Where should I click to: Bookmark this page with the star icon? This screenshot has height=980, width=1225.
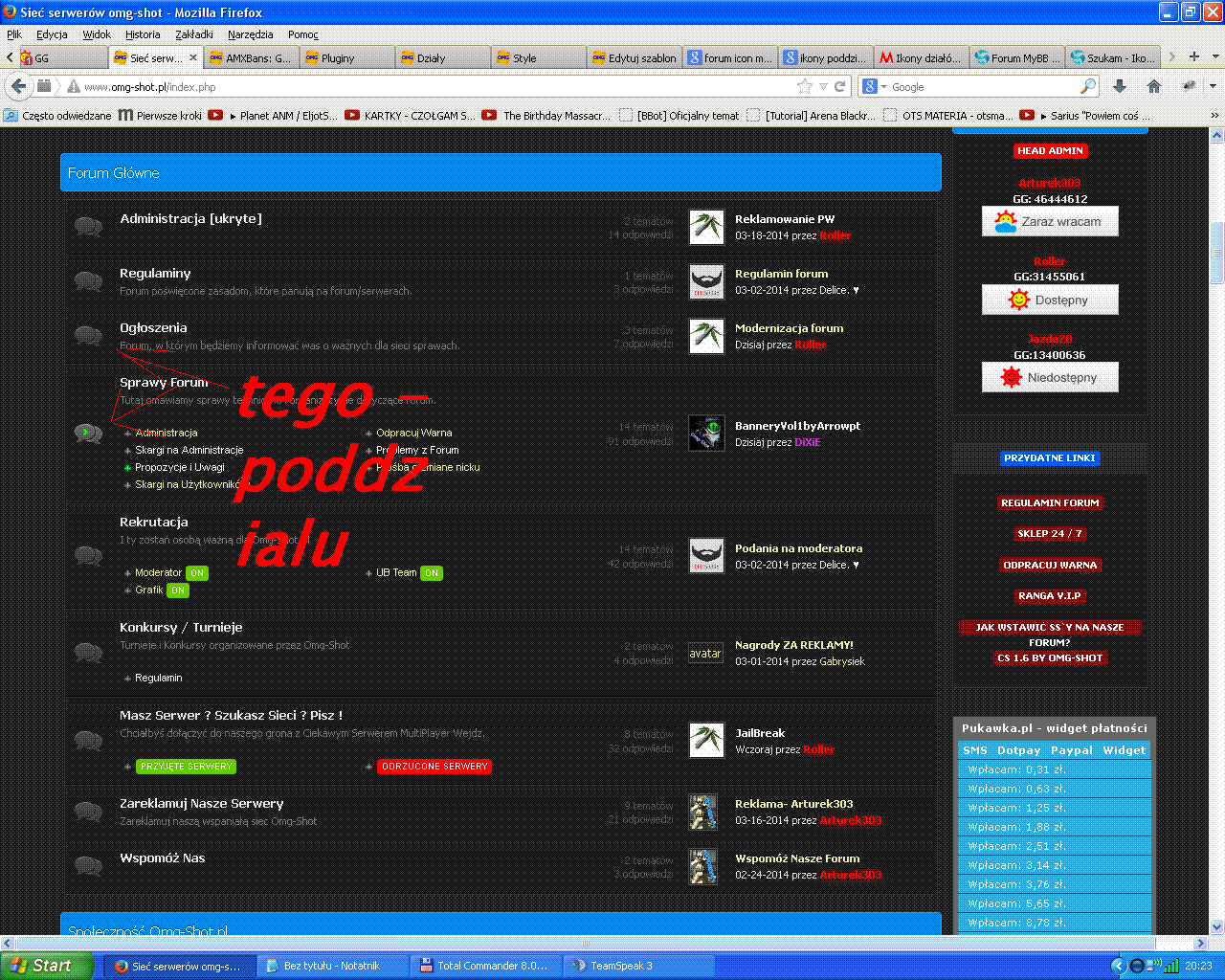pyautogui.click(x=805, y=86)
